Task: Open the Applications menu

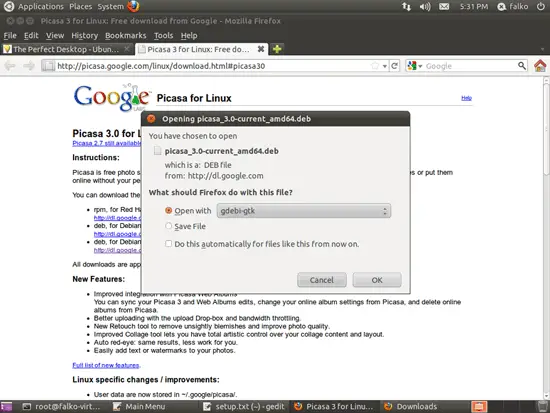Action: pos(41,6)
